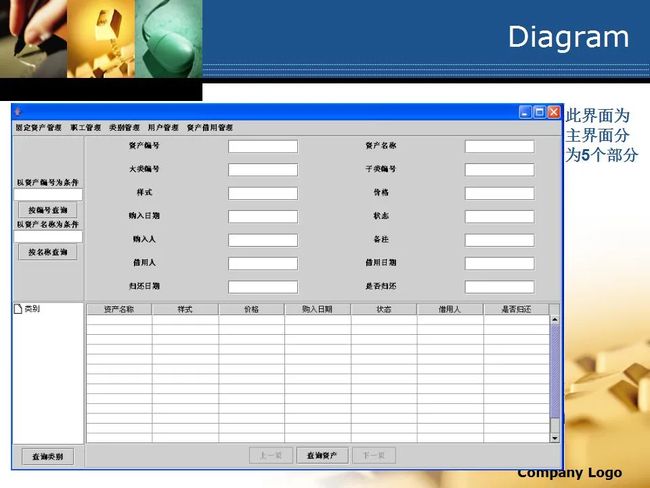
Task: Click the 状态 text field
Action: click(500, 216)
